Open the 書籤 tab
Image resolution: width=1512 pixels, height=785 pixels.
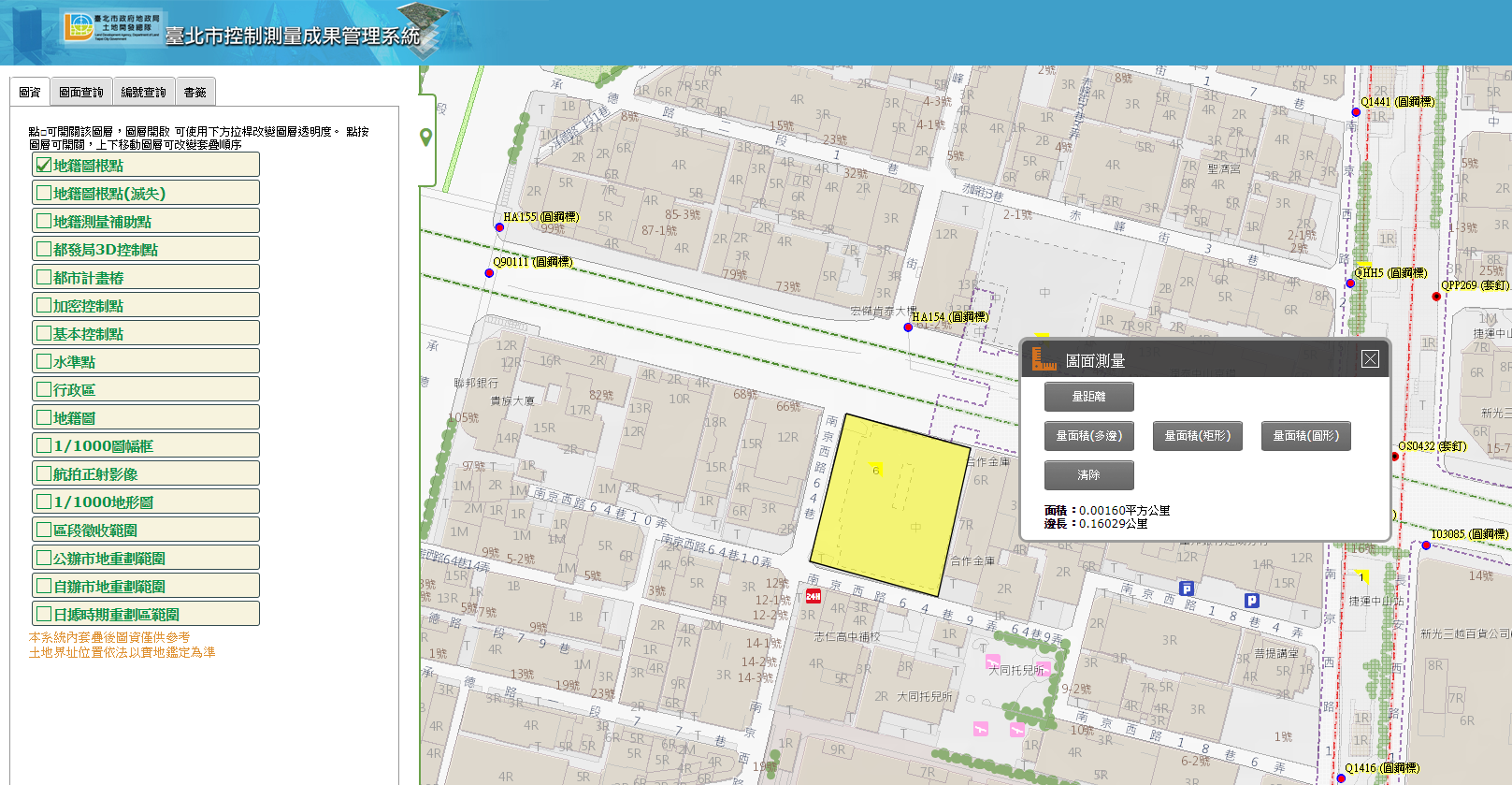click(194, 93)
